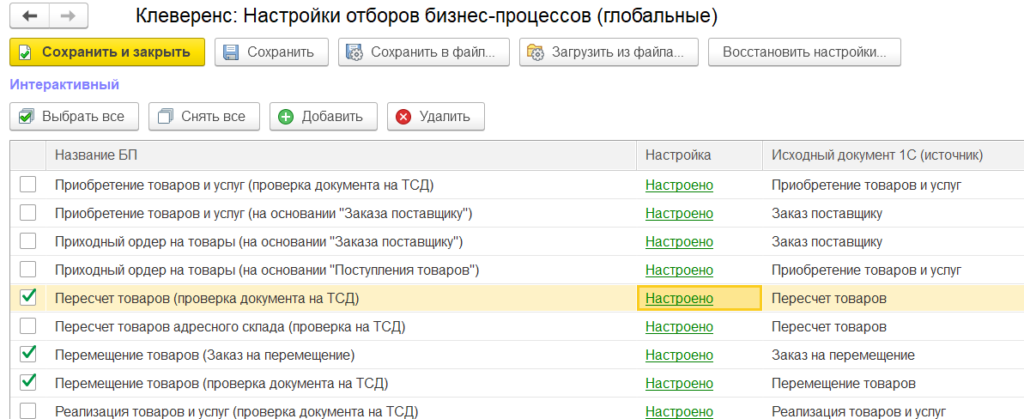
Task: Enable checkbox for Пересчет товаров адресного склада
Action: [28, 326]
